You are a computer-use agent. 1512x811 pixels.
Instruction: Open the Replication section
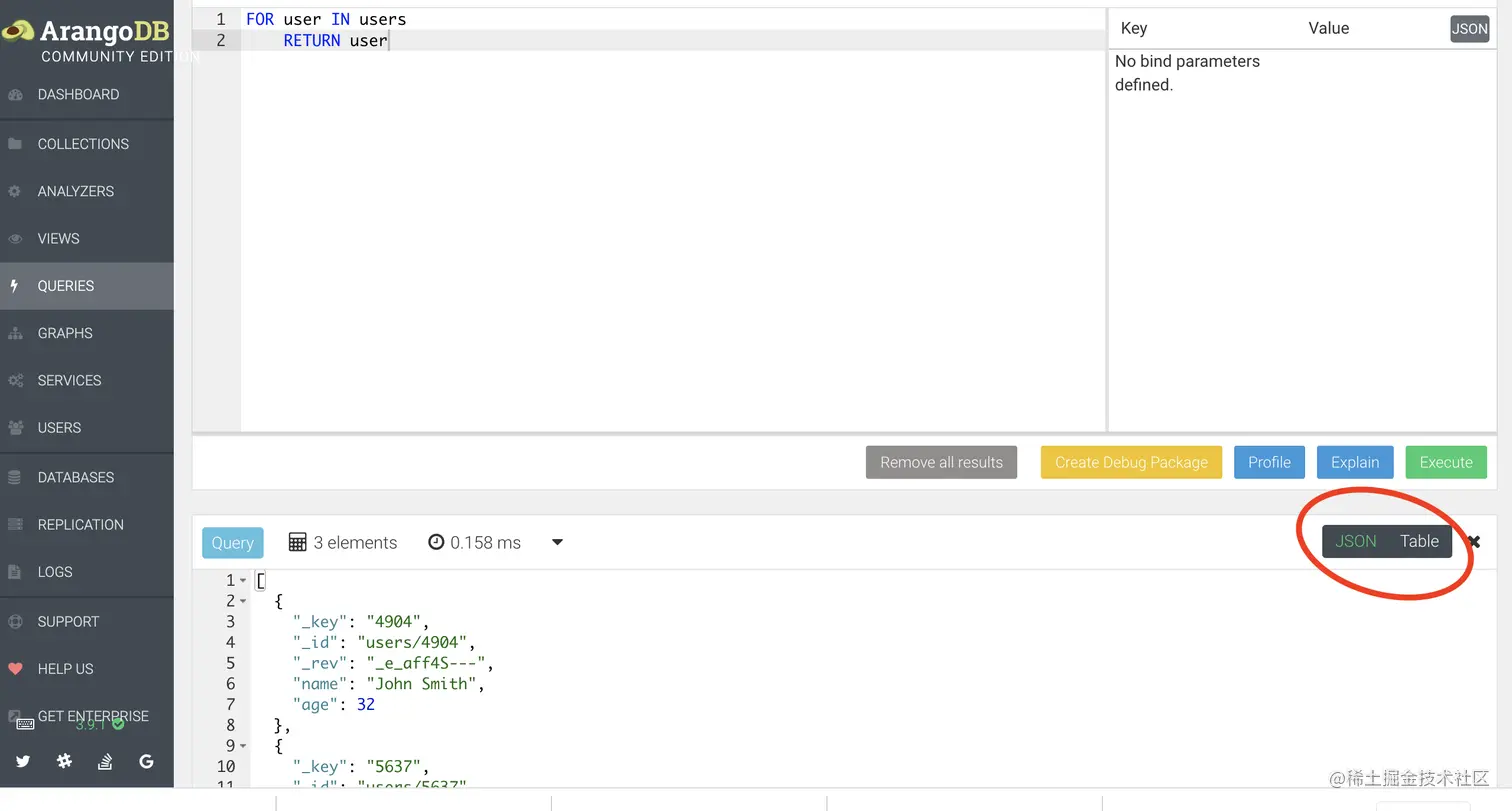pos(86,525)
